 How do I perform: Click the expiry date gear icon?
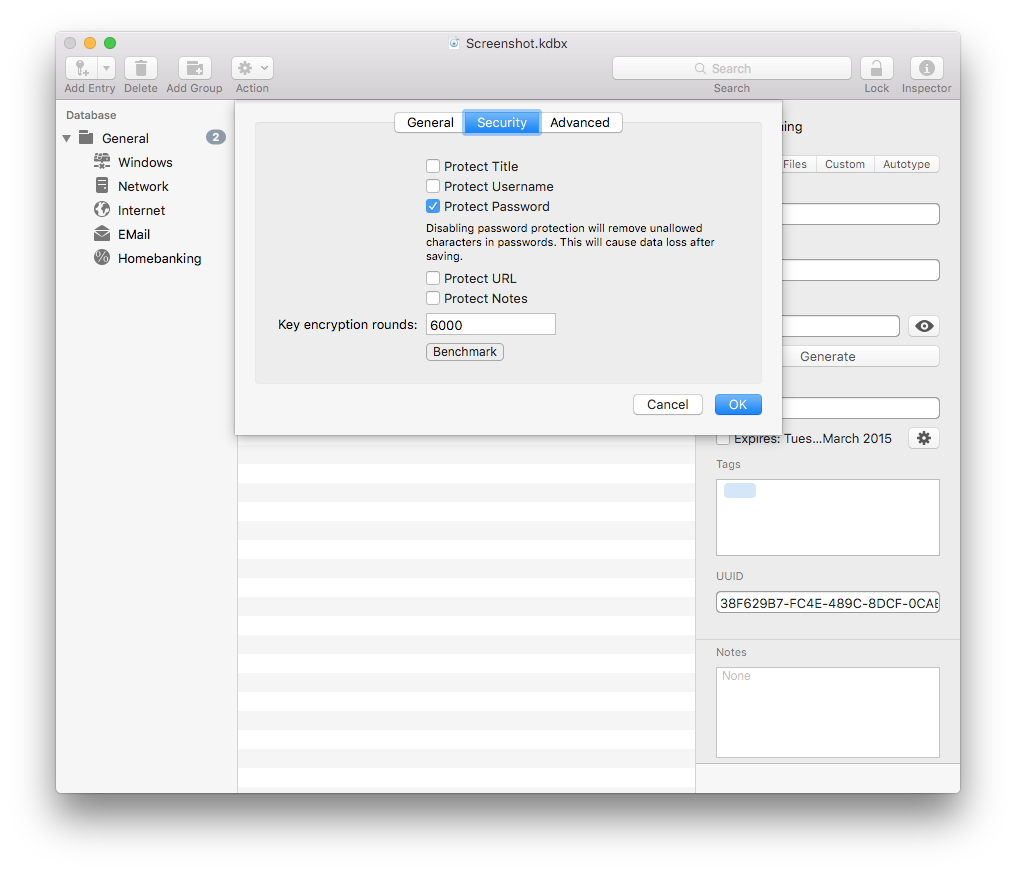(x=923, y=438)
